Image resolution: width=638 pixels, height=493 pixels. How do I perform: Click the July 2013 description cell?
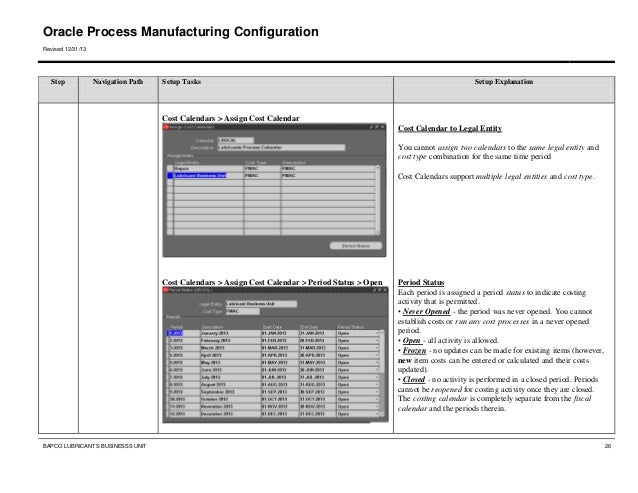pos(230,377)
